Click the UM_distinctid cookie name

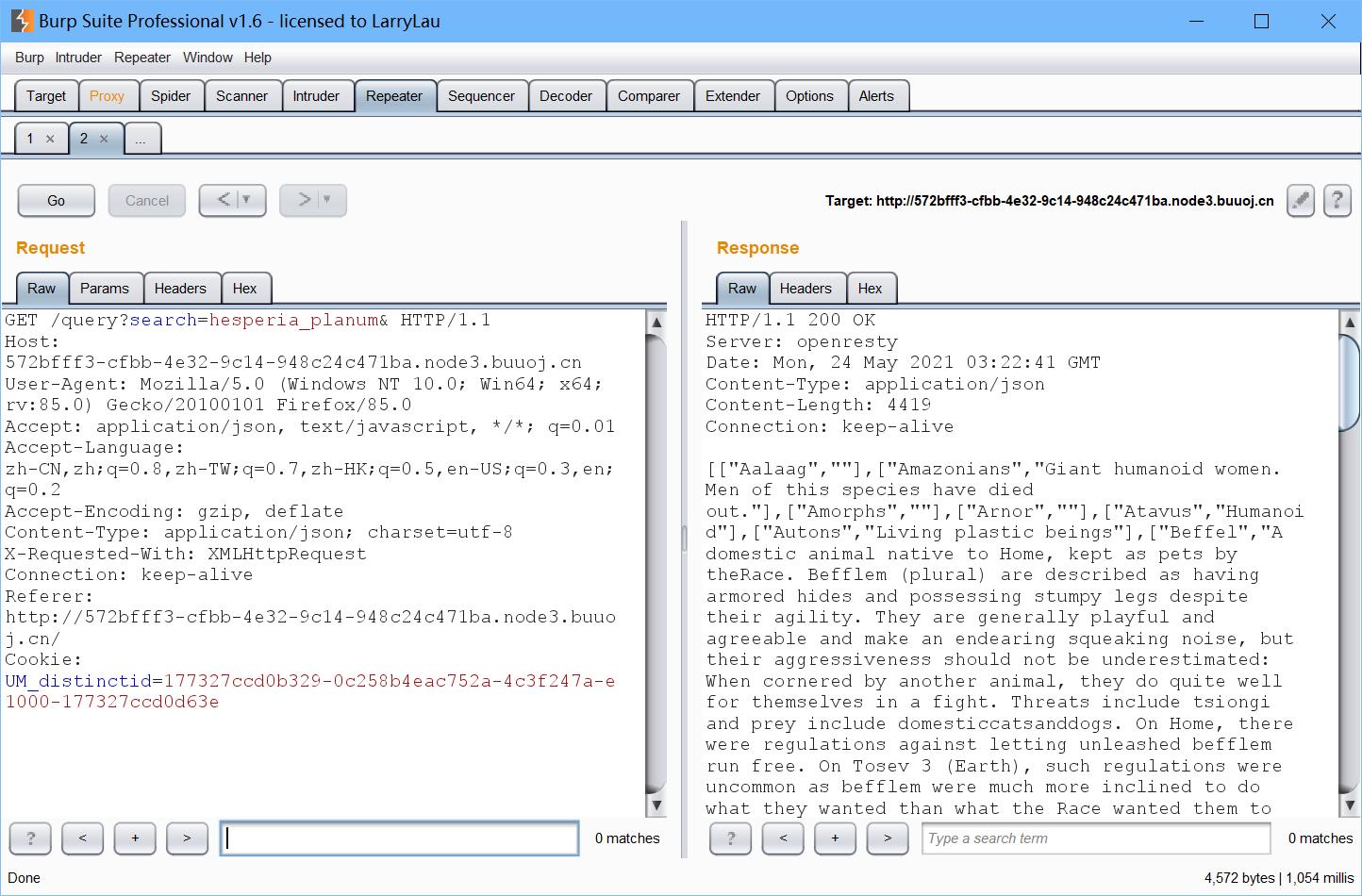pos(78,681)
